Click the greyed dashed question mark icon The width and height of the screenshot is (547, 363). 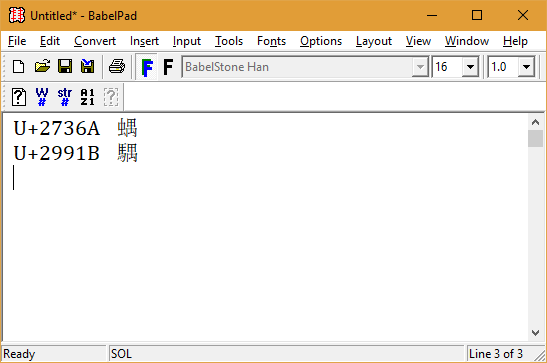(111, 97)
